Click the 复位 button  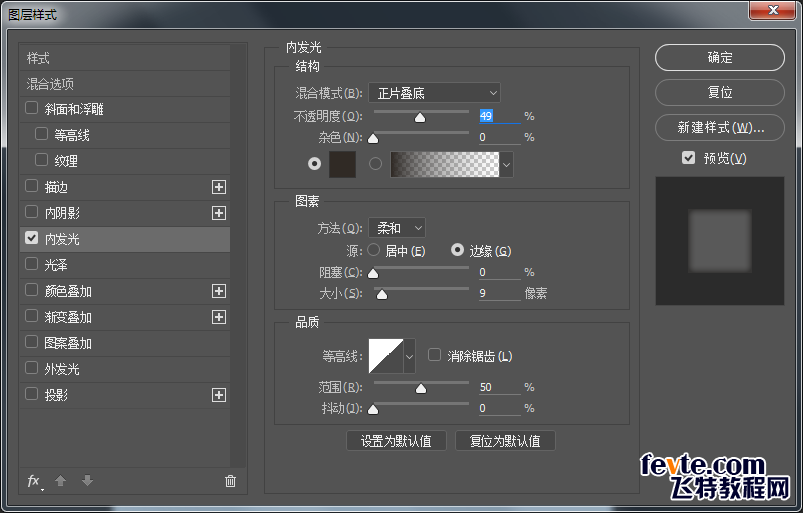click(720, 92)
